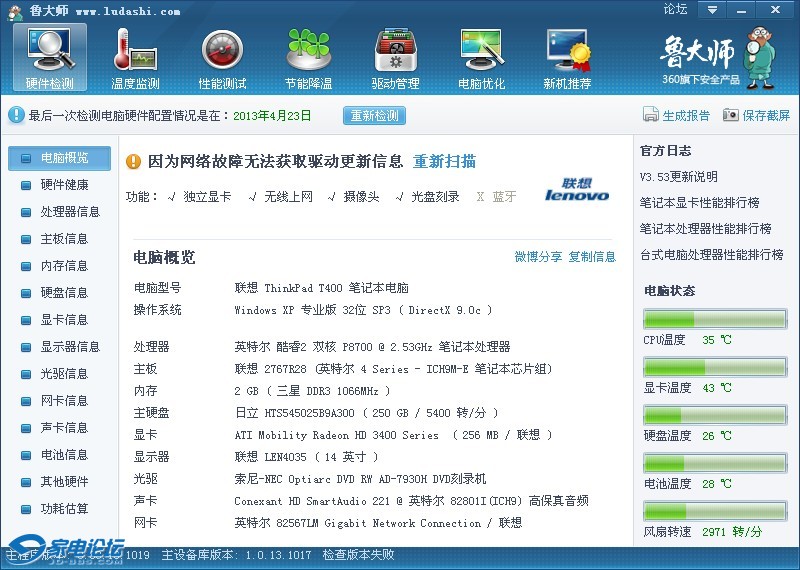800x570 pixels.
Task: Select 功耗估算 in the left sidebar
Action: 64,508
